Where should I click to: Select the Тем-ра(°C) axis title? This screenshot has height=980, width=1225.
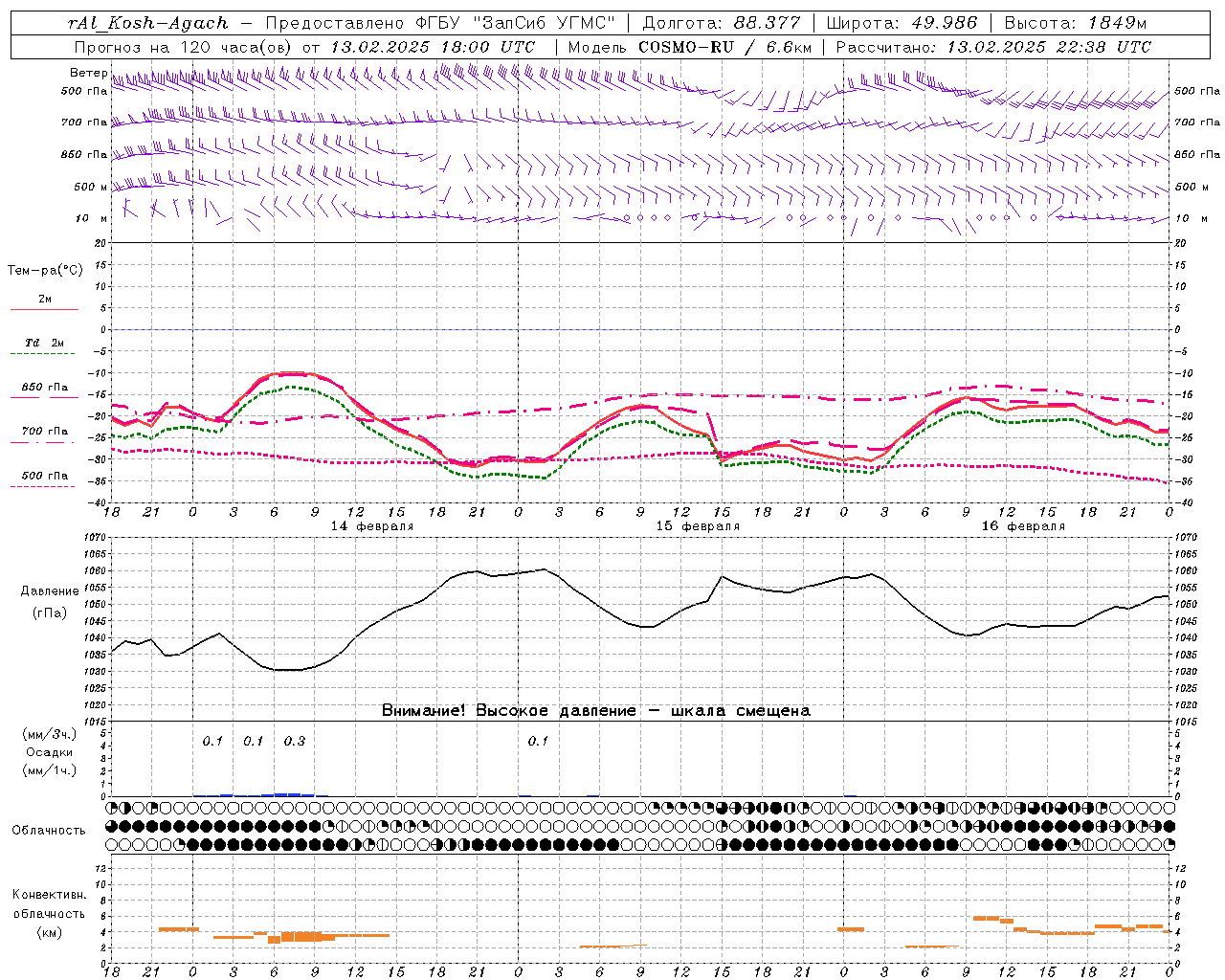coord(45,270)
